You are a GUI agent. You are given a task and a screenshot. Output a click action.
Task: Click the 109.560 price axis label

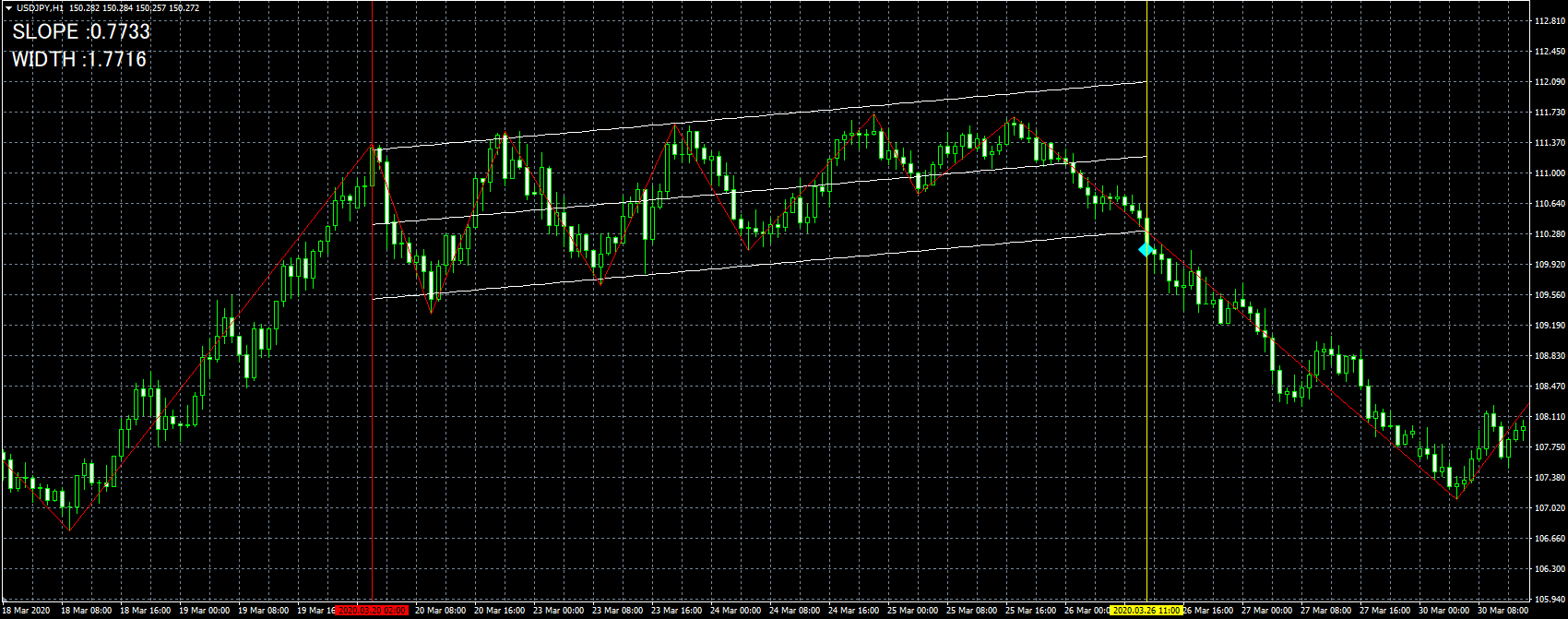[x=1549, y=295]
